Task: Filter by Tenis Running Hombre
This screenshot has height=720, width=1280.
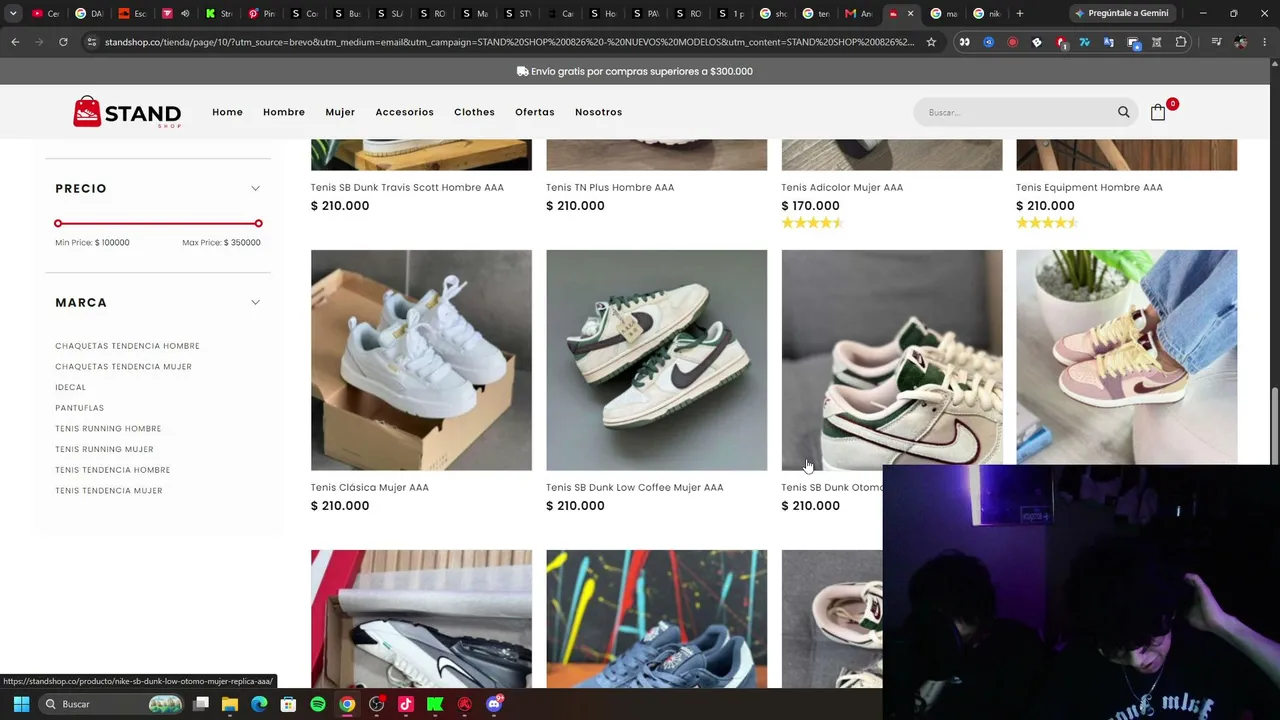Action: 108,429
